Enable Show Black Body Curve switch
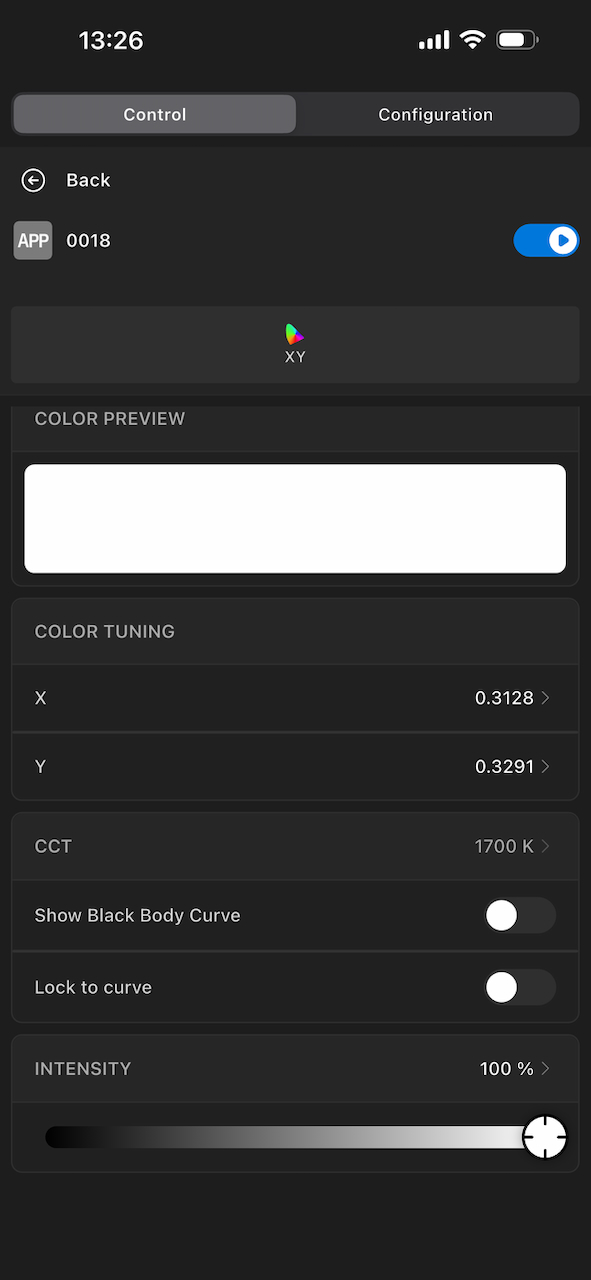 tap(520, 915)
